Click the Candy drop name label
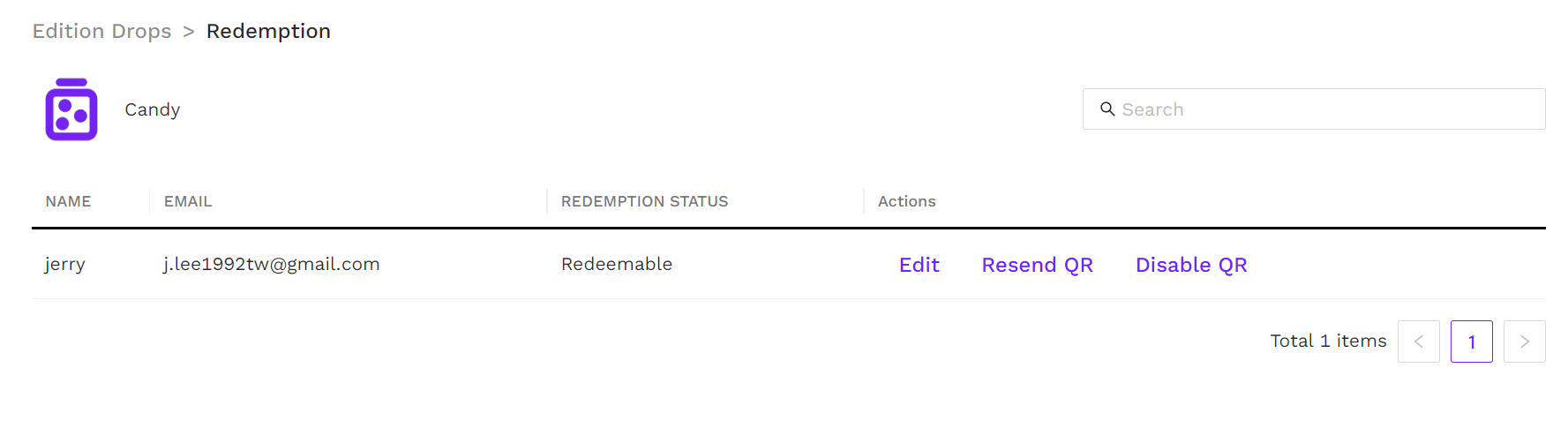 coord(152,109)
